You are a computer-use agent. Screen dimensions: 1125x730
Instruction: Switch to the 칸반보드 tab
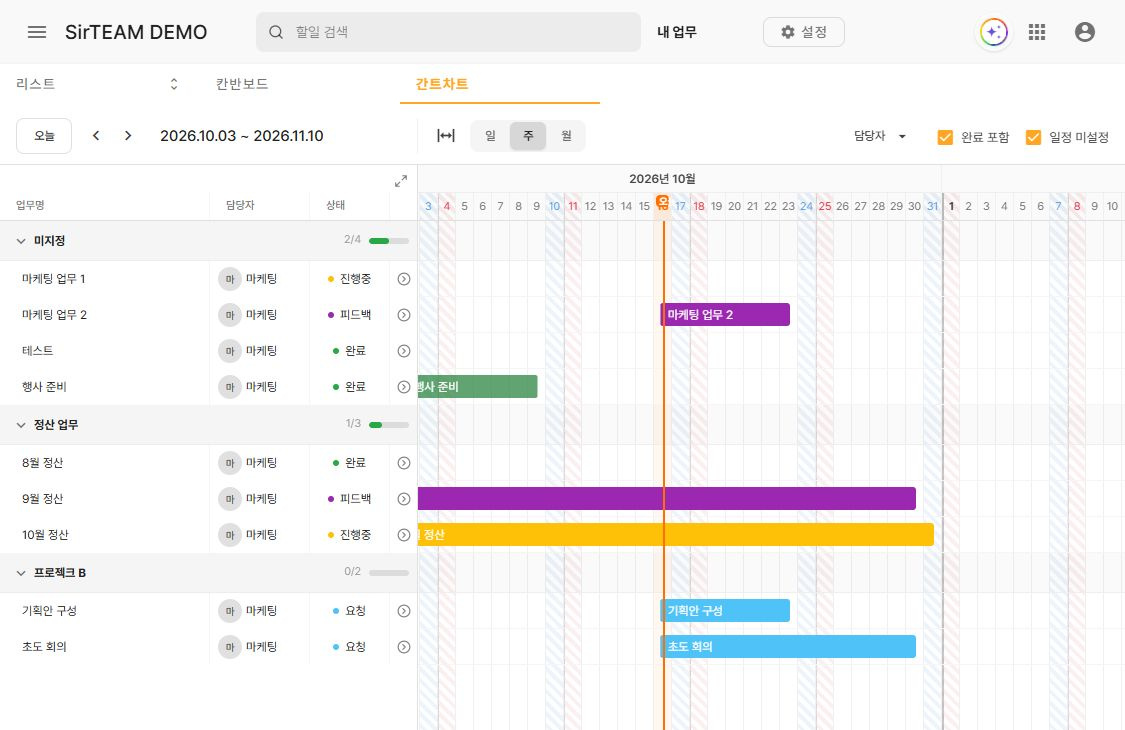pyautogui.click(x=242, y=84)
